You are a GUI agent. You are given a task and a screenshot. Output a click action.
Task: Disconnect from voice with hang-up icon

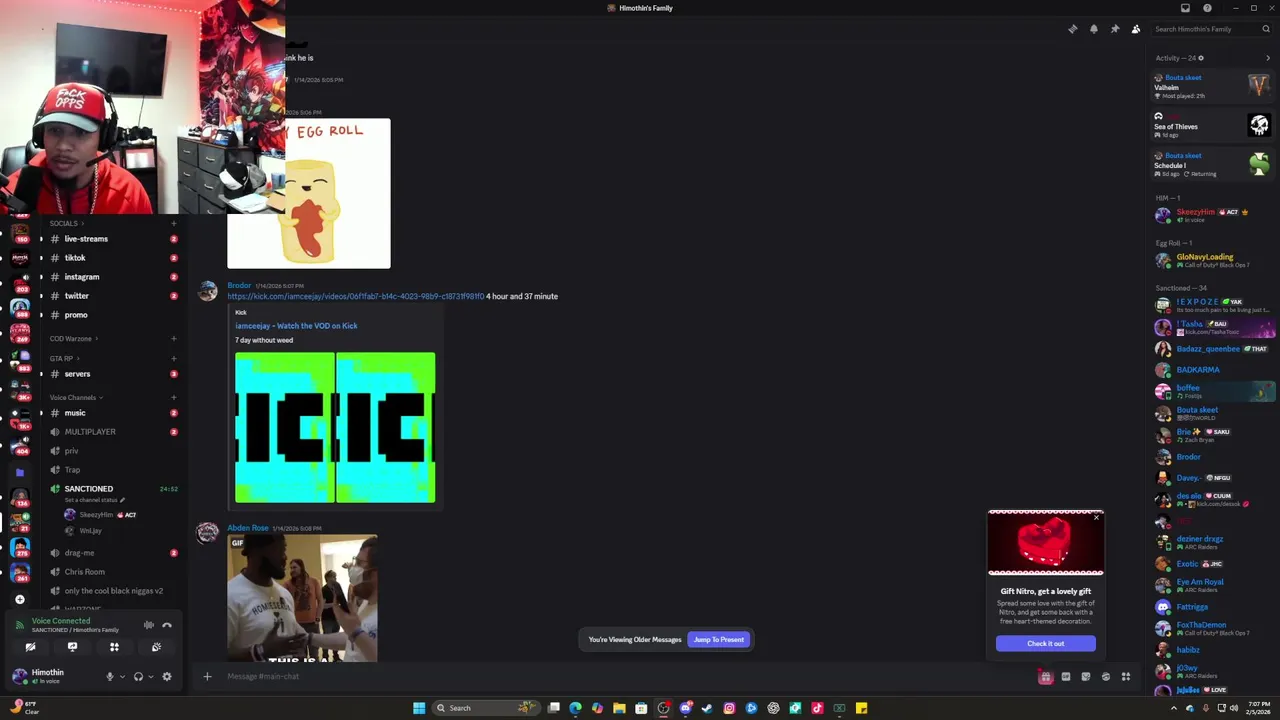pyautogui.click(x=167, y=625)
